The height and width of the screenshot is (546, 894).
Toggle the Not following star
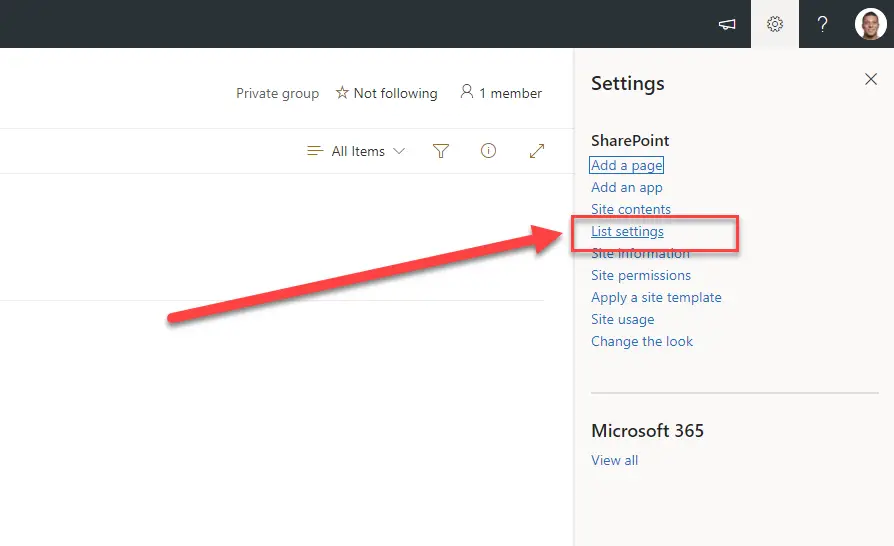[x=386, y=93]
